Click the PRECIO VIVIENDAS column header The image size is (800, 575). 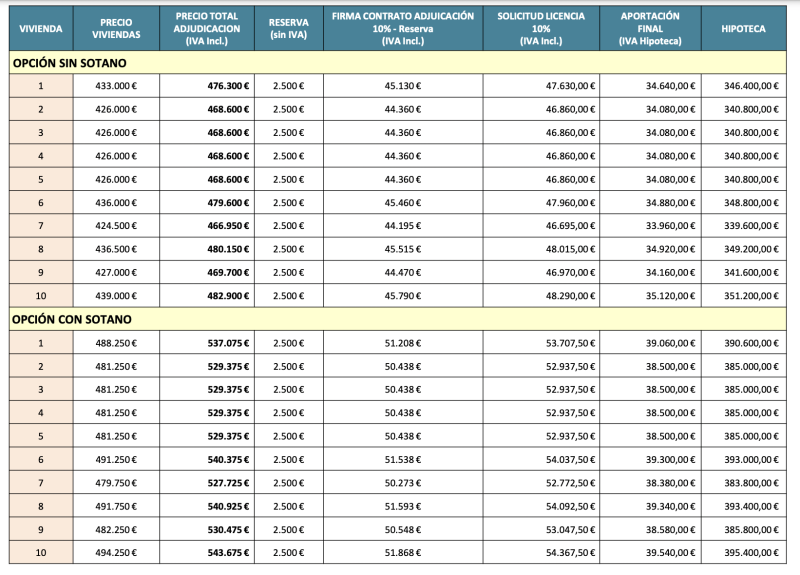point(116,29)
